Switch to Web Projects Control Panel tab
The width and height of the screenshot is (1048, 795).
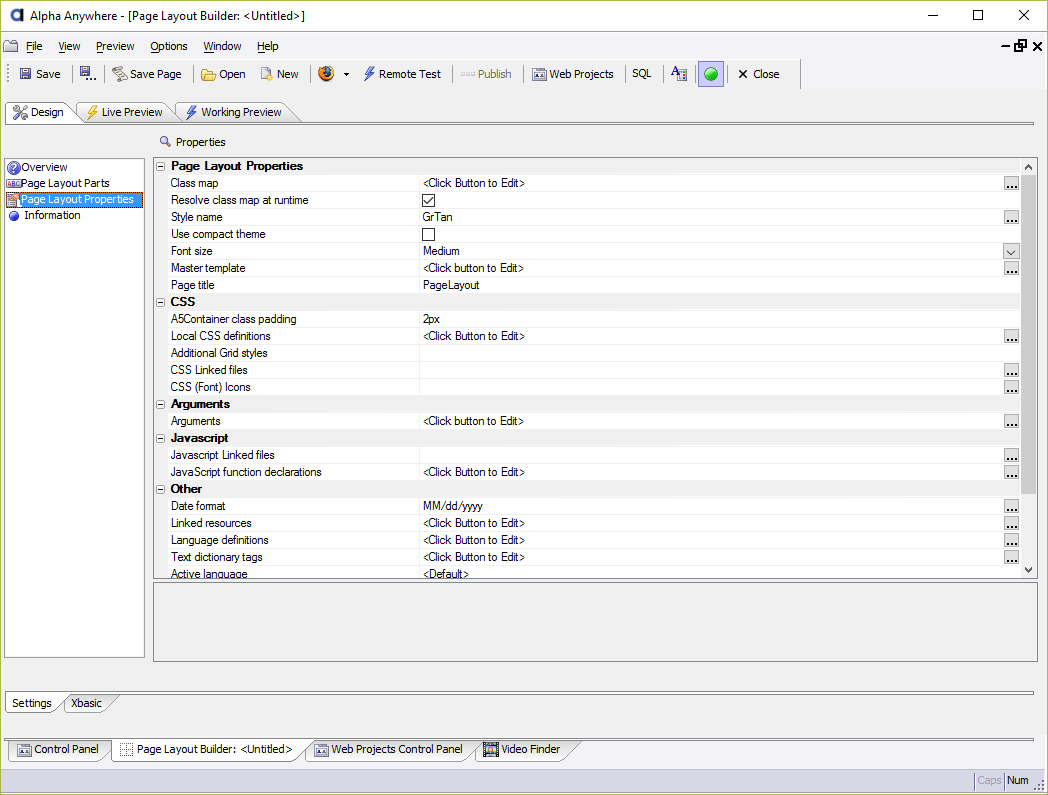[389, 750]
